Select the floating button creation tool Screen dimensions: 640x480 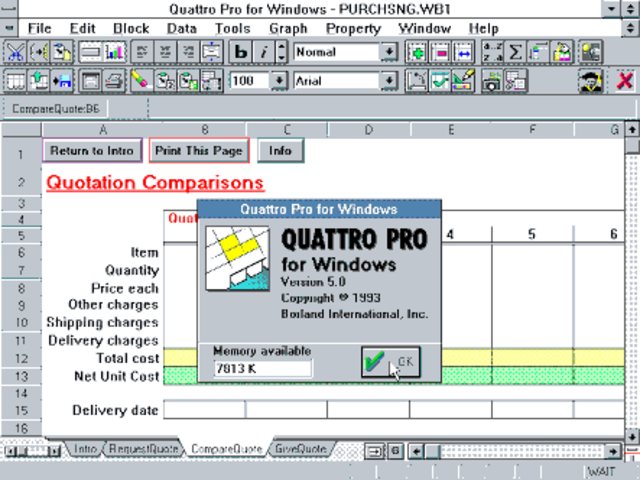coord(90,52)
